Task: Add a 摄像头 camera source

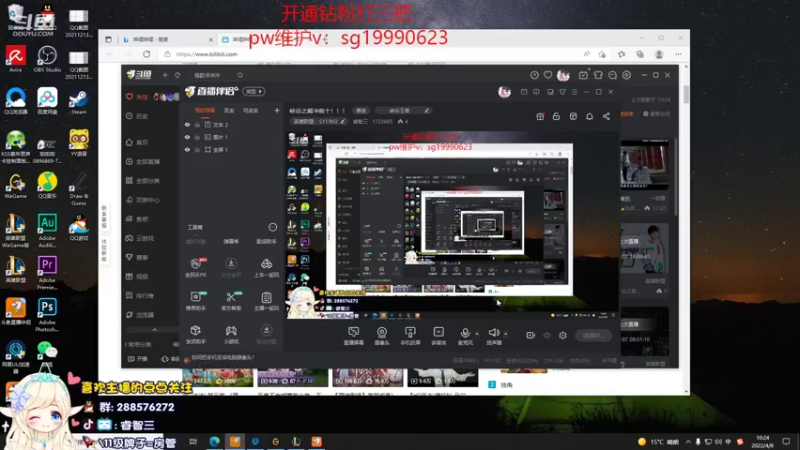Action: (382, 336)
